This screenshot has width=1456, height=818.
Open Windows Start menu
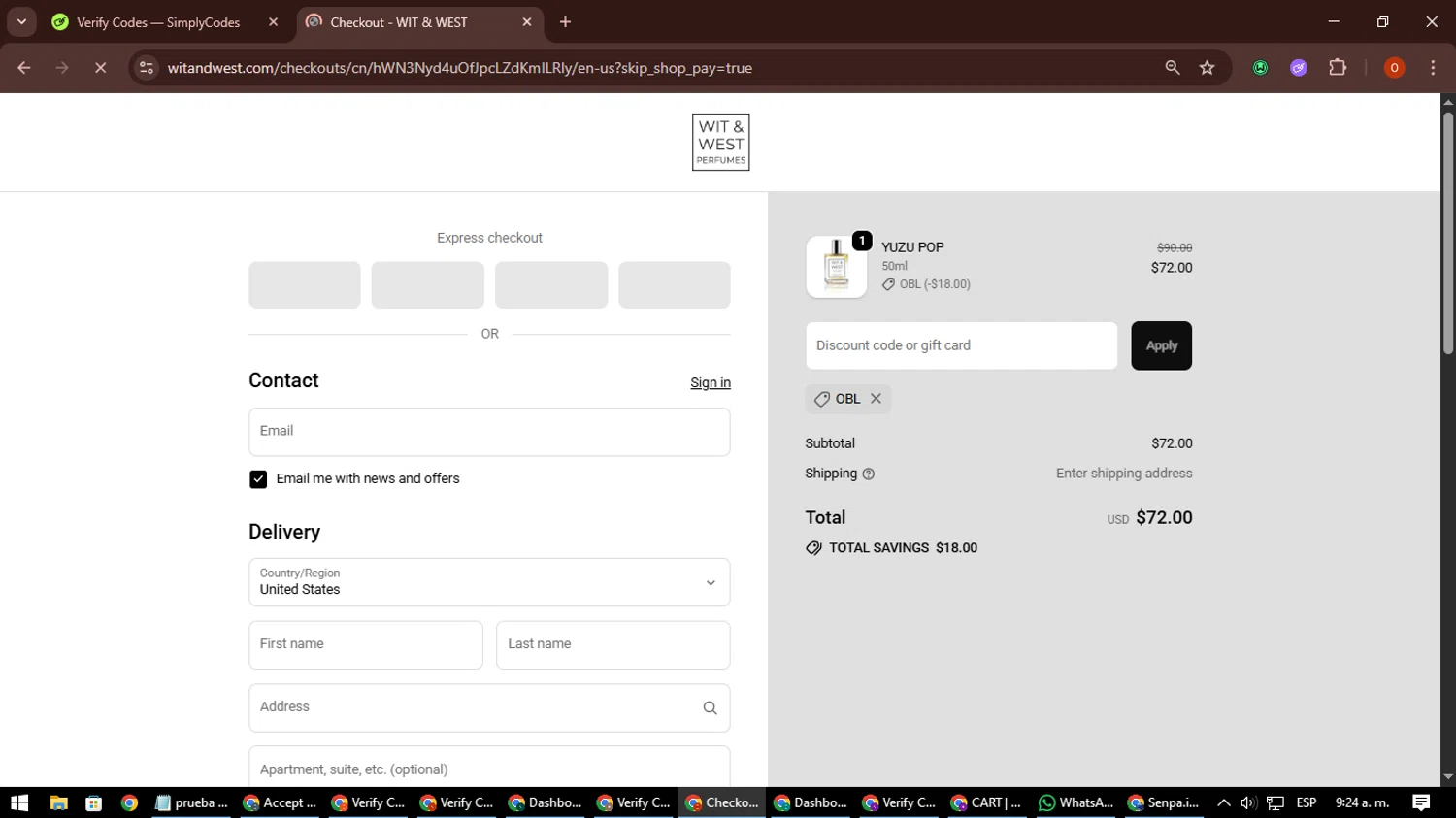click(19, 802)
